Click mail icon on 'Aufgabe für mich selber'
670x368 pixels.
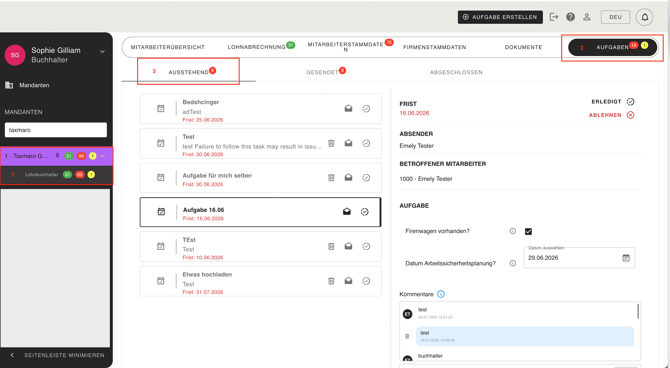(349, 177)
